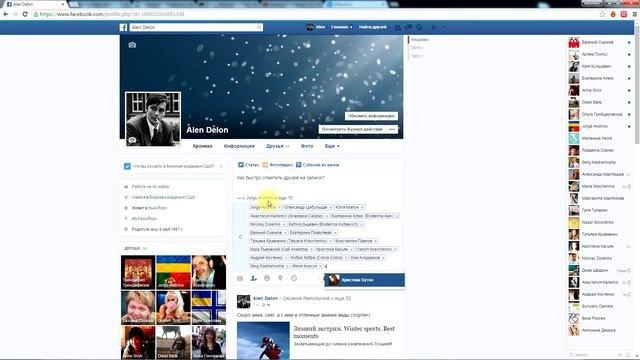Open the notifications globe icon in the top bar

click(419, 27)
